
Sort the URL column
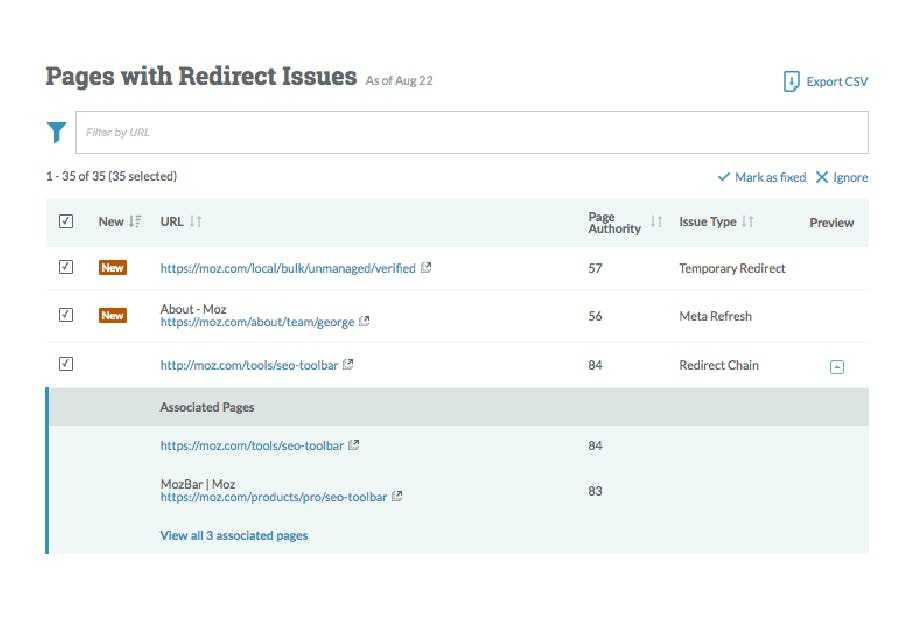click(194, 221)
